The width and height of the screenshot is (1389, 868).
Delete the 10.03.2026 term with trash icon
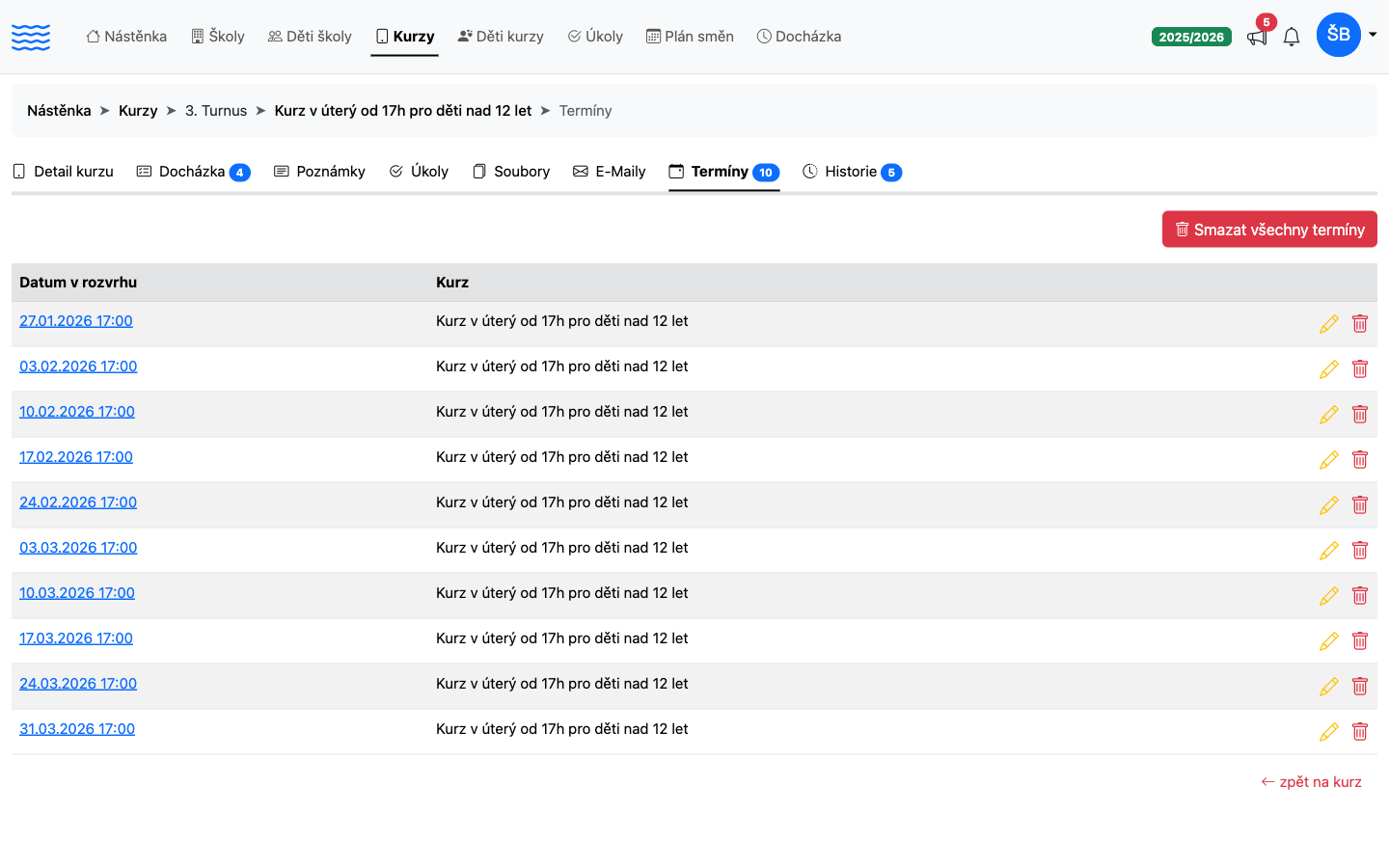click(x=1360, y=596)
